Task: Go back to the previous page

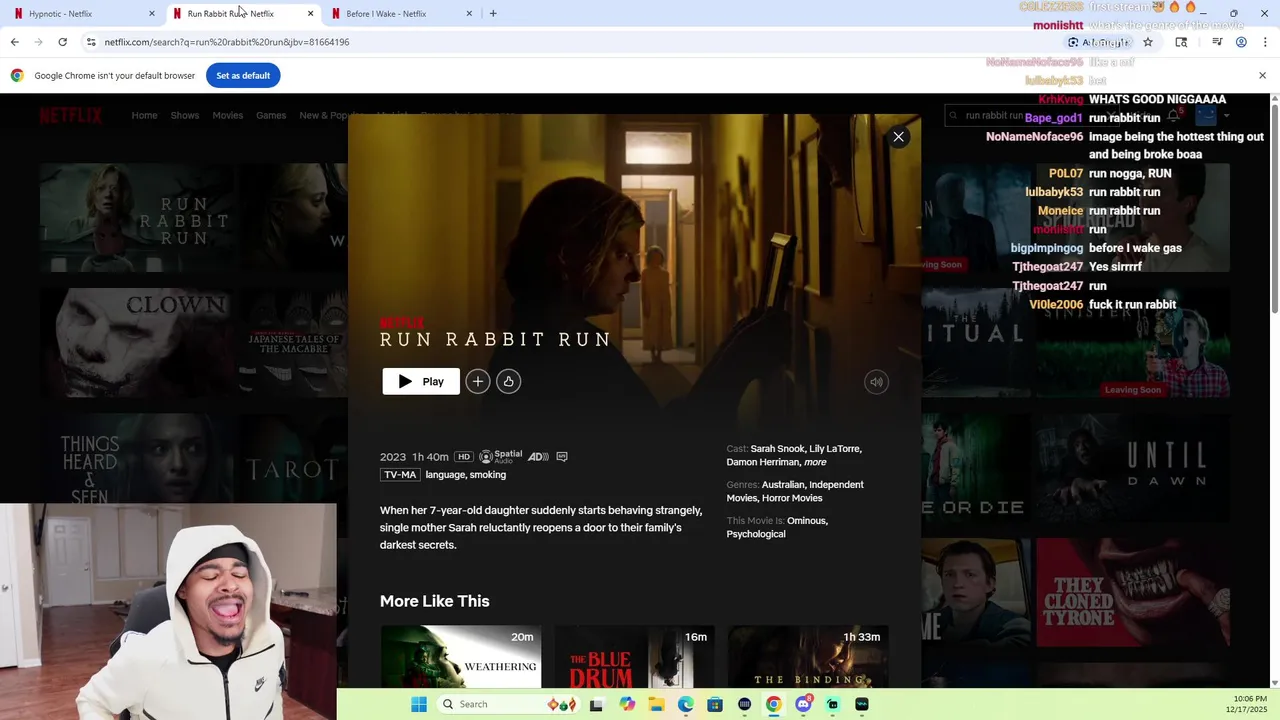Action: tap(14, 42)
